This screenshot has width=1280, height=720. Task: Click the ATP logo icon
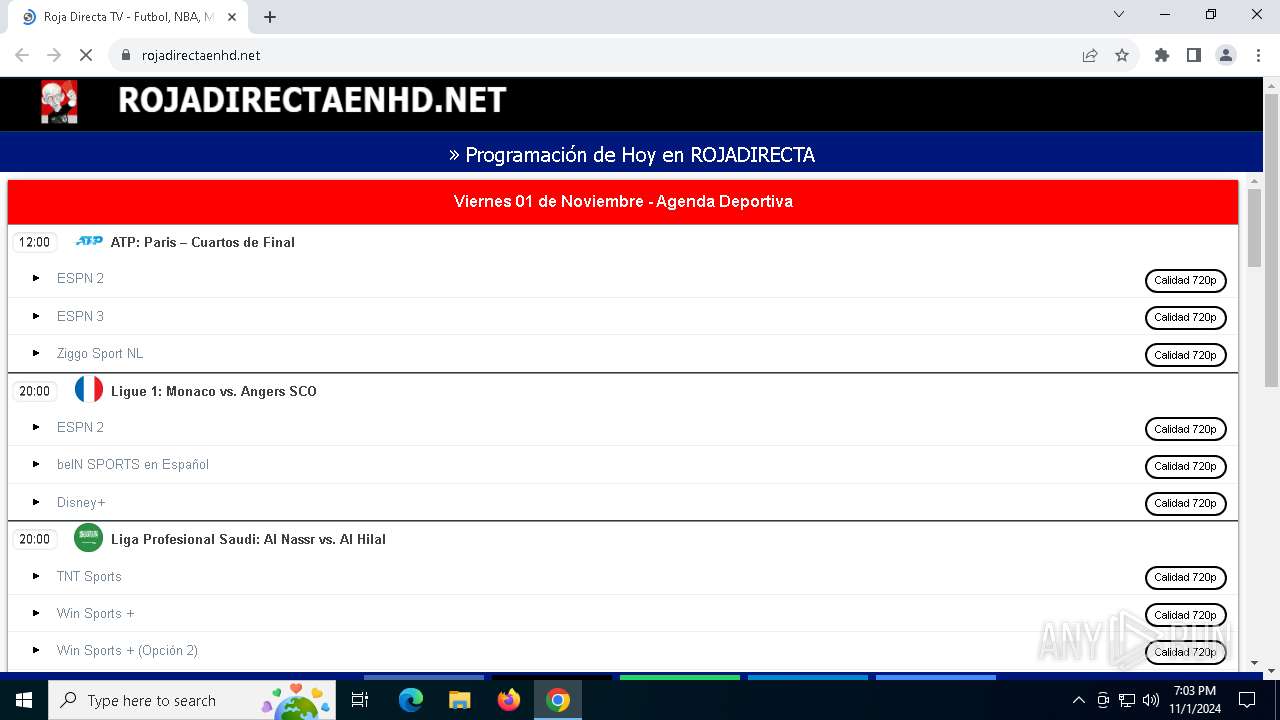(x=89, y=241)
